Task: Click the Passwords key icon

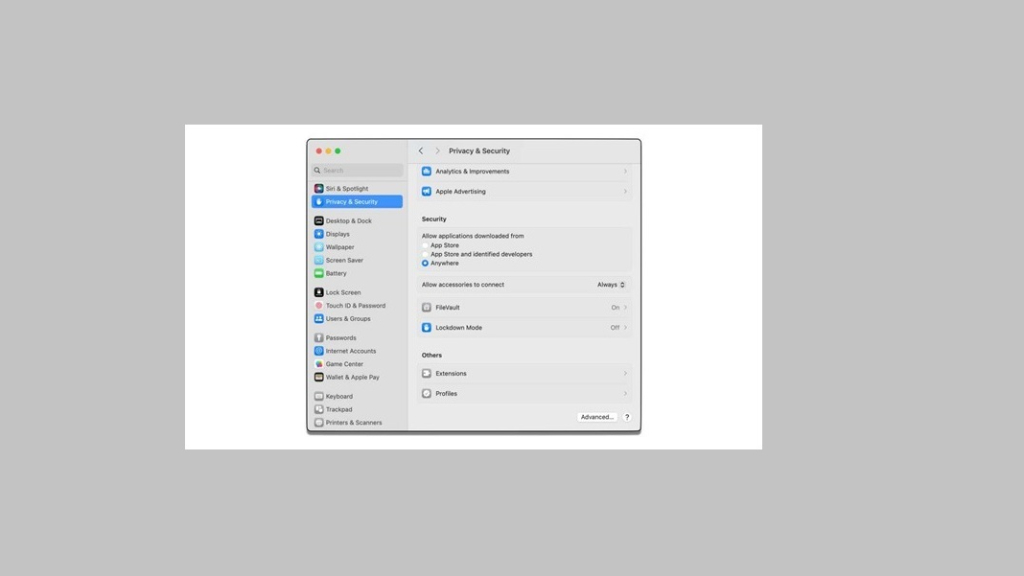Action: point(319,338)
